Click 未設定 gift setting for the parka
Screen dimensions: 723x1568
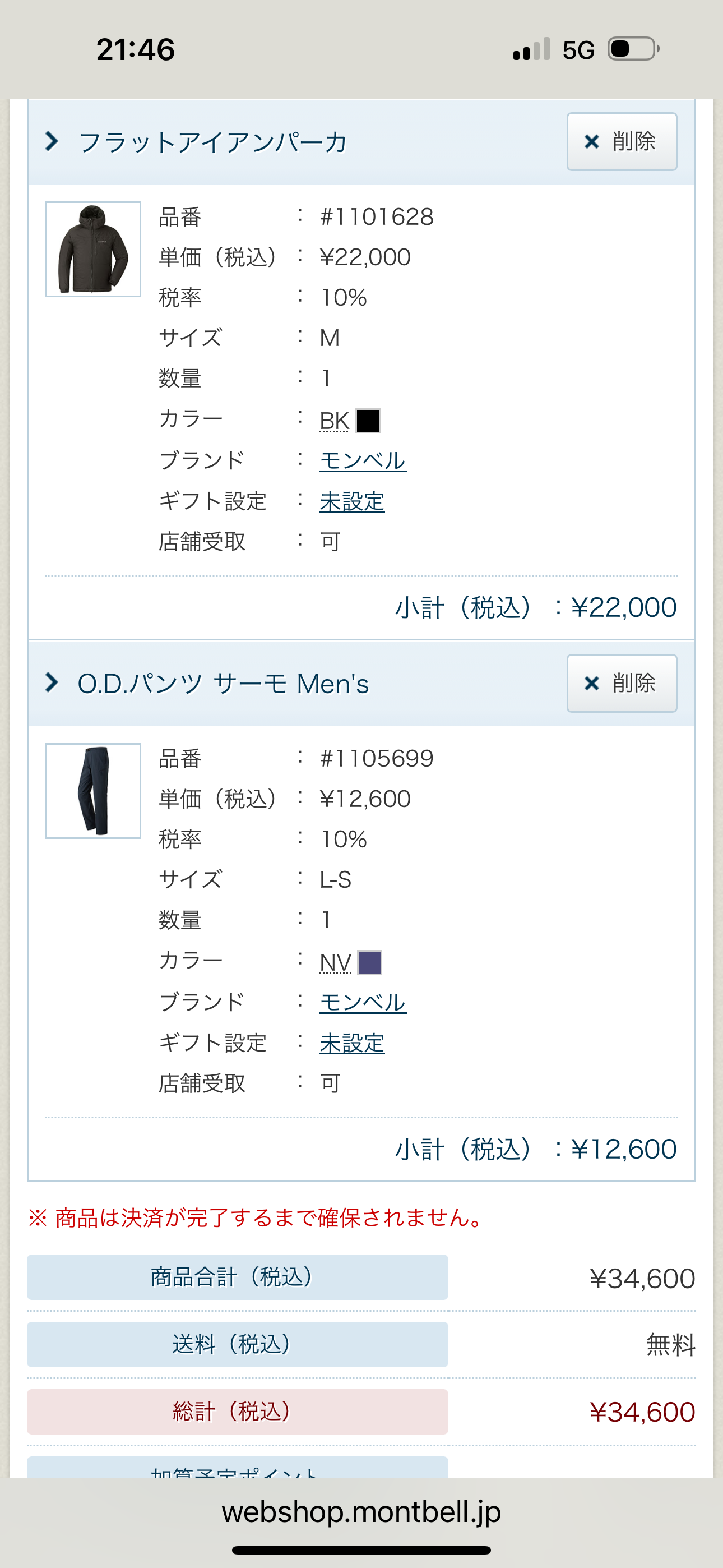click(x=352, y=501)
